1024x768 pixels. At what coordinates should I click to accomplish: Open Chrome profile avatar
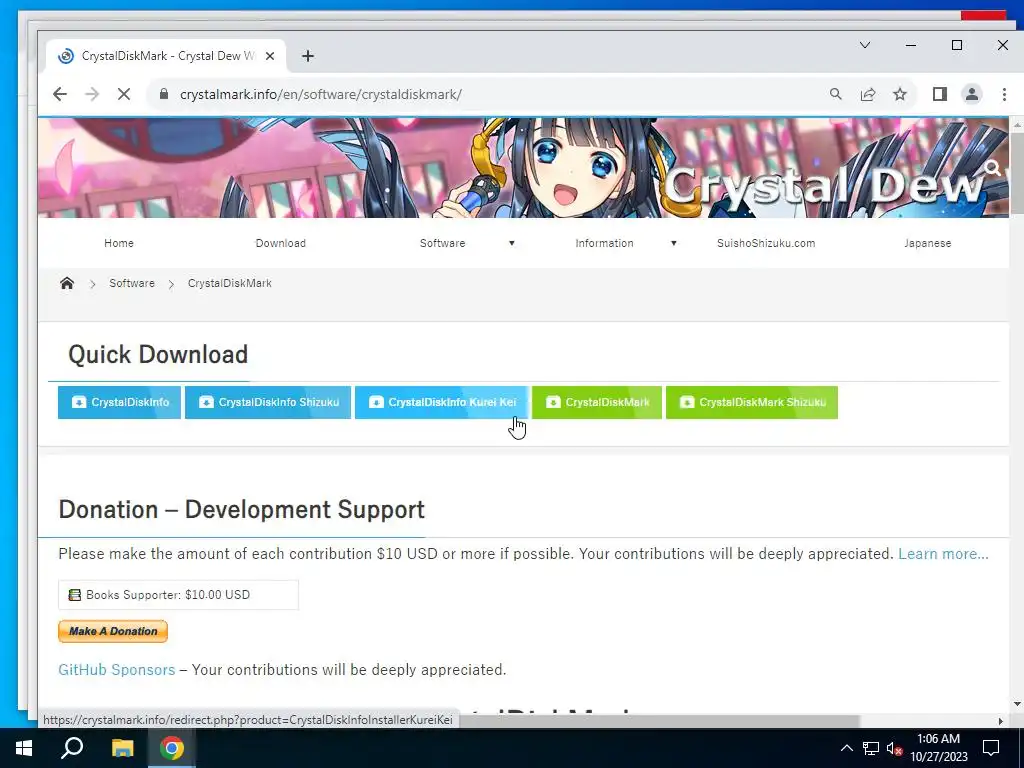coord(972,94)
